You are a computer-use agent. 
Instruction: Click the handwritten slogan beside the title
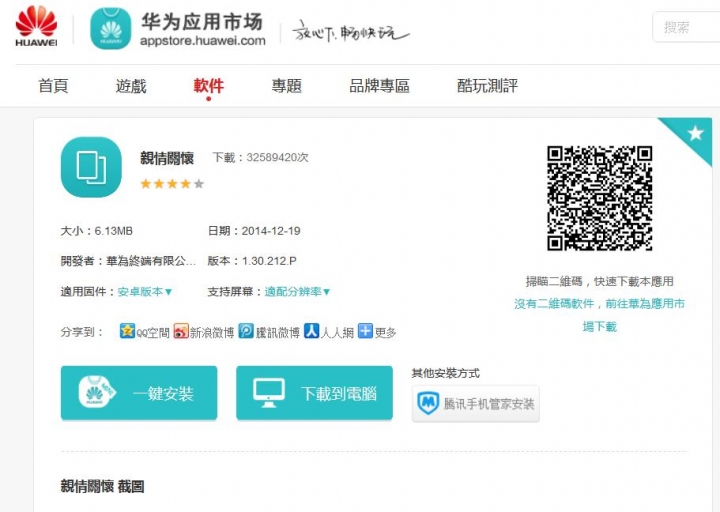350,31
